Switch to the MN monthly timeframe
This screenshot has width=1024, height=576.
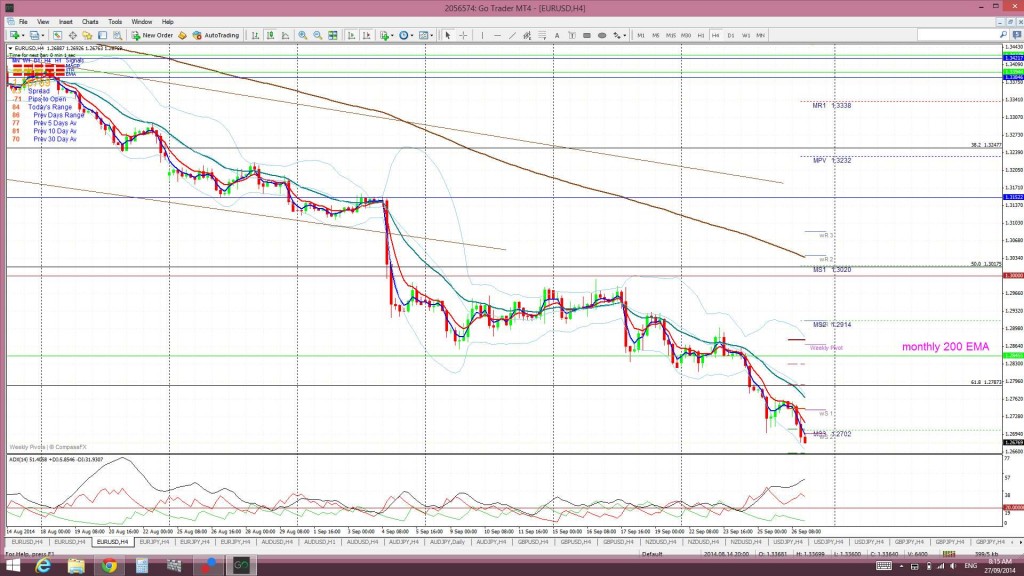tap(761, 35)
